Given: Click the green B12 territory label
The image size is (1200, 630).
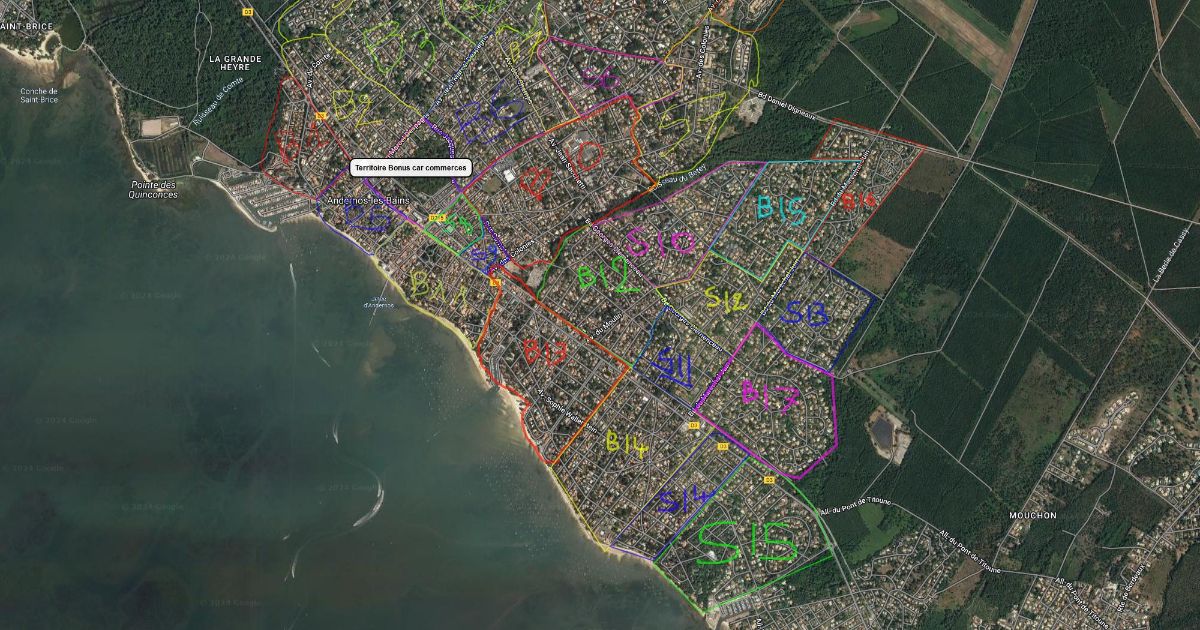Looking at the screenshot, I should click(x=608, y=277).
